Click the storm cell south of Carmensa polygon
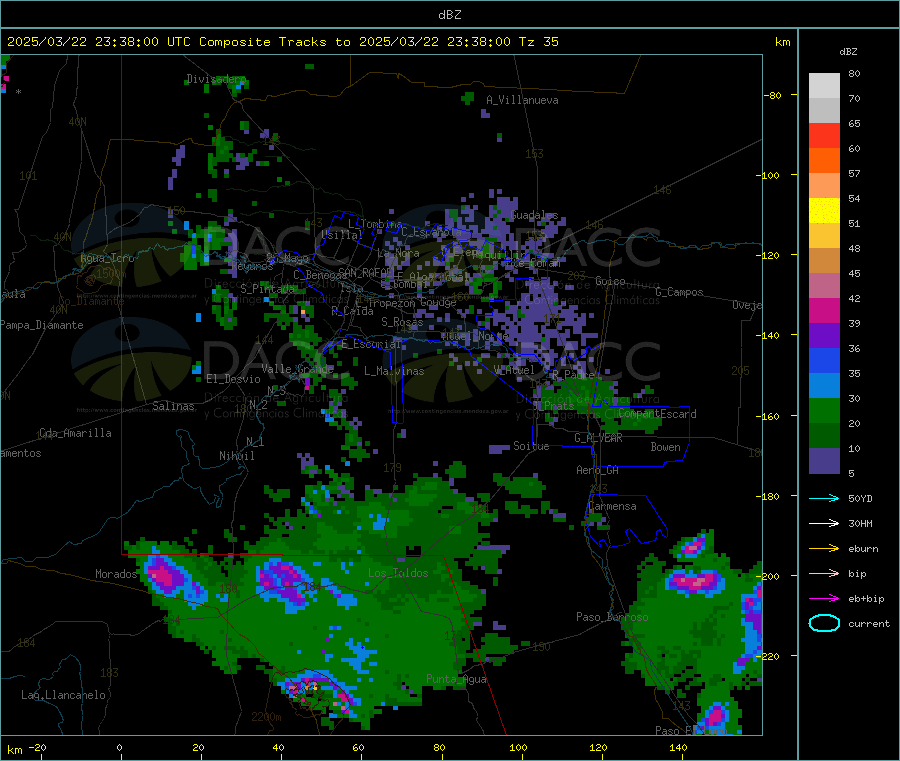Viewport: 900px width, 761px height. [693, 546]
